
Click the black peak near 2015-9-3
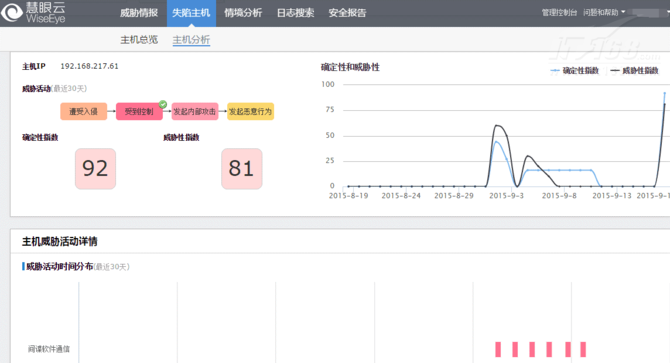click(497, 125)
